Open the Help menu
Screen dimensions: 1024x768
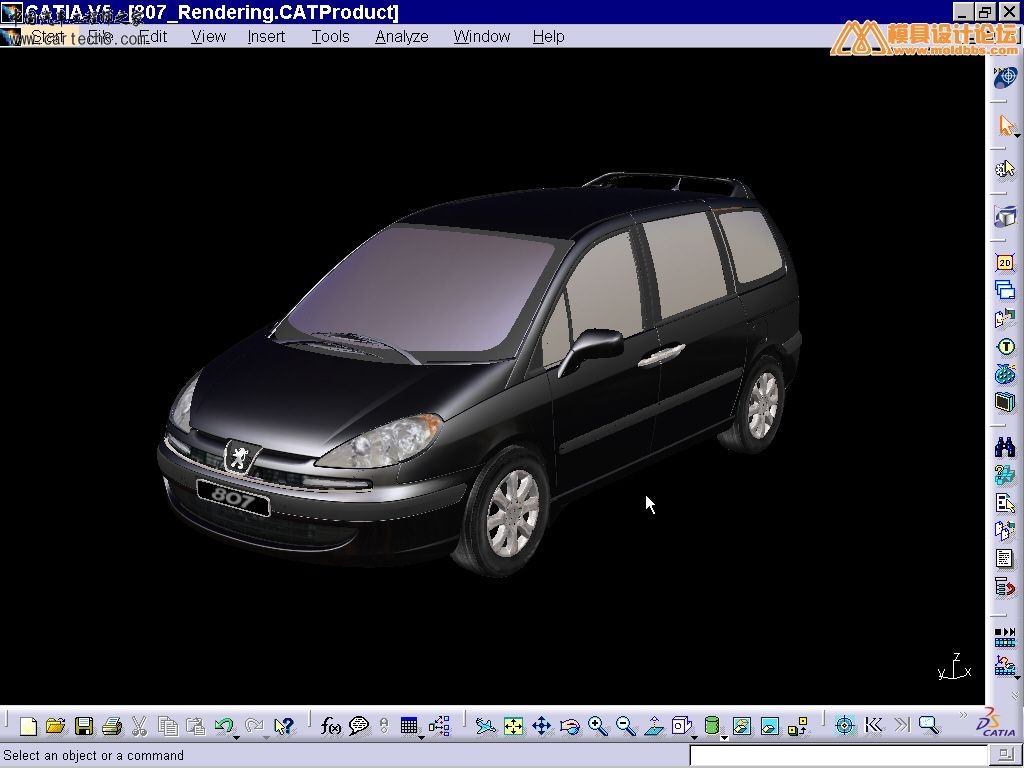pyautogui.click(x=549, y=37)
